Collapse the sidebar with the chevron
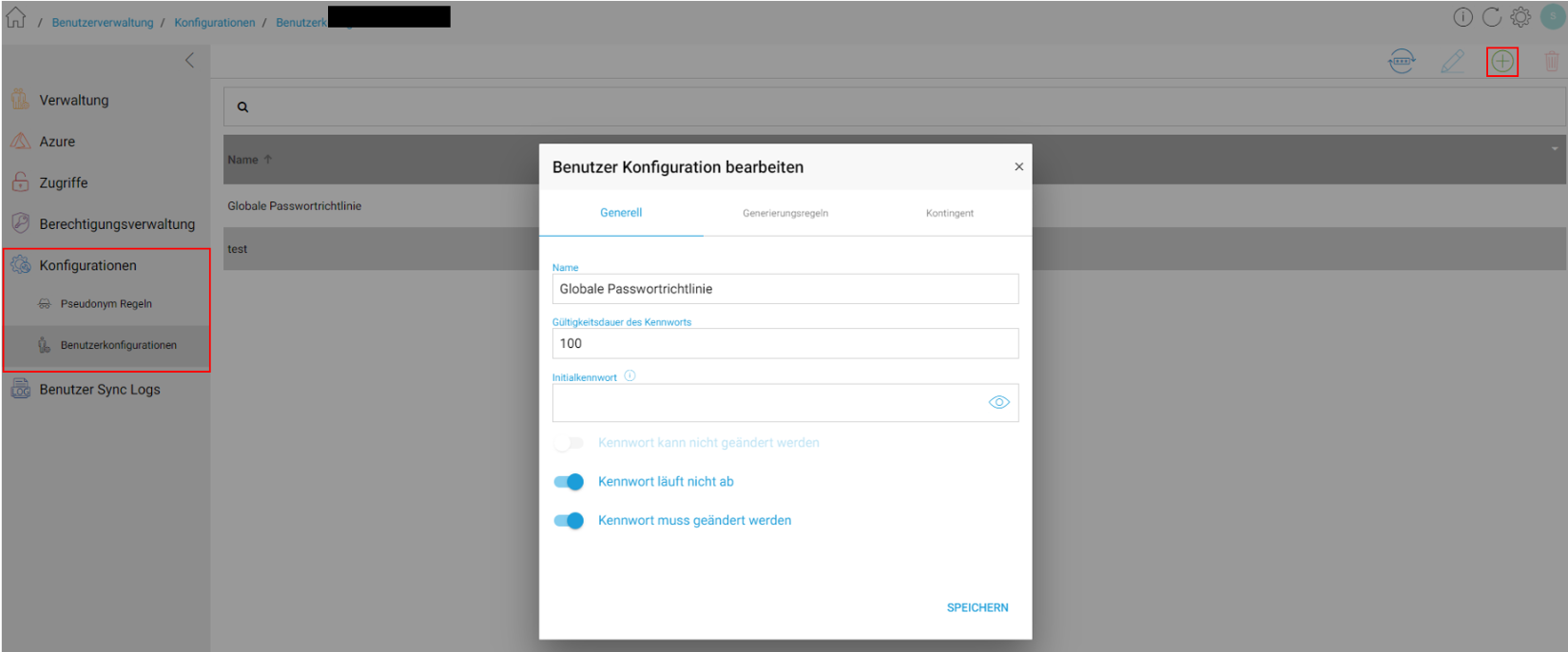The image size is (1568, 652). [189, 61]
